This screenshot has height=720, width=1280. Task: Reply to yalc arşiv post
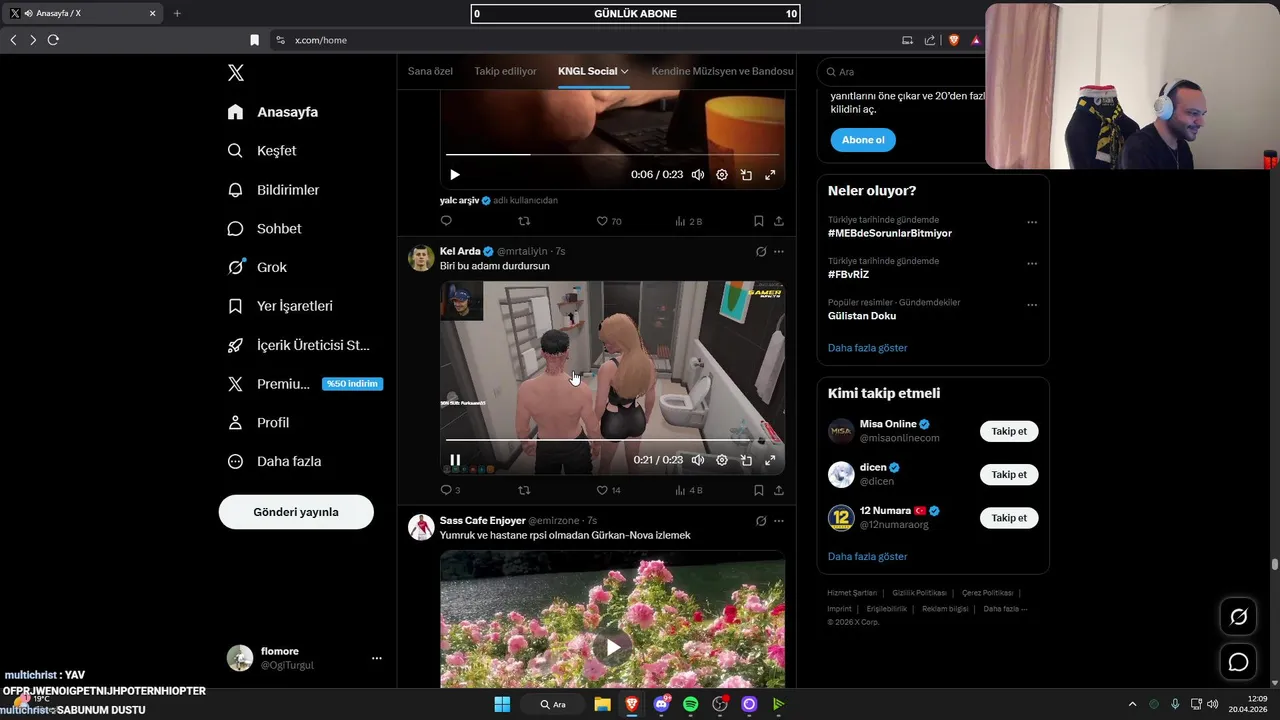[446, 221]
